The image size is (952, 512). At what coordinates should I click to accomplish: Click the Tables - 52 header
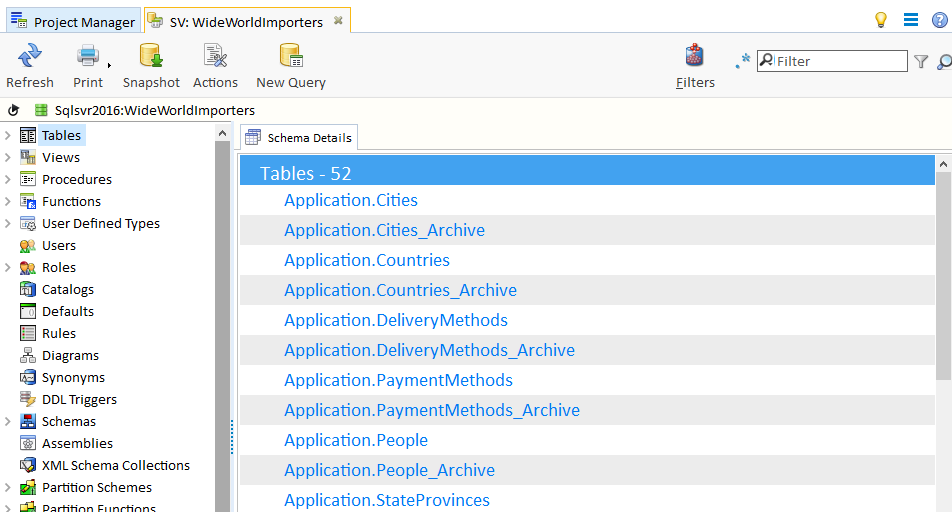point(587,171)
